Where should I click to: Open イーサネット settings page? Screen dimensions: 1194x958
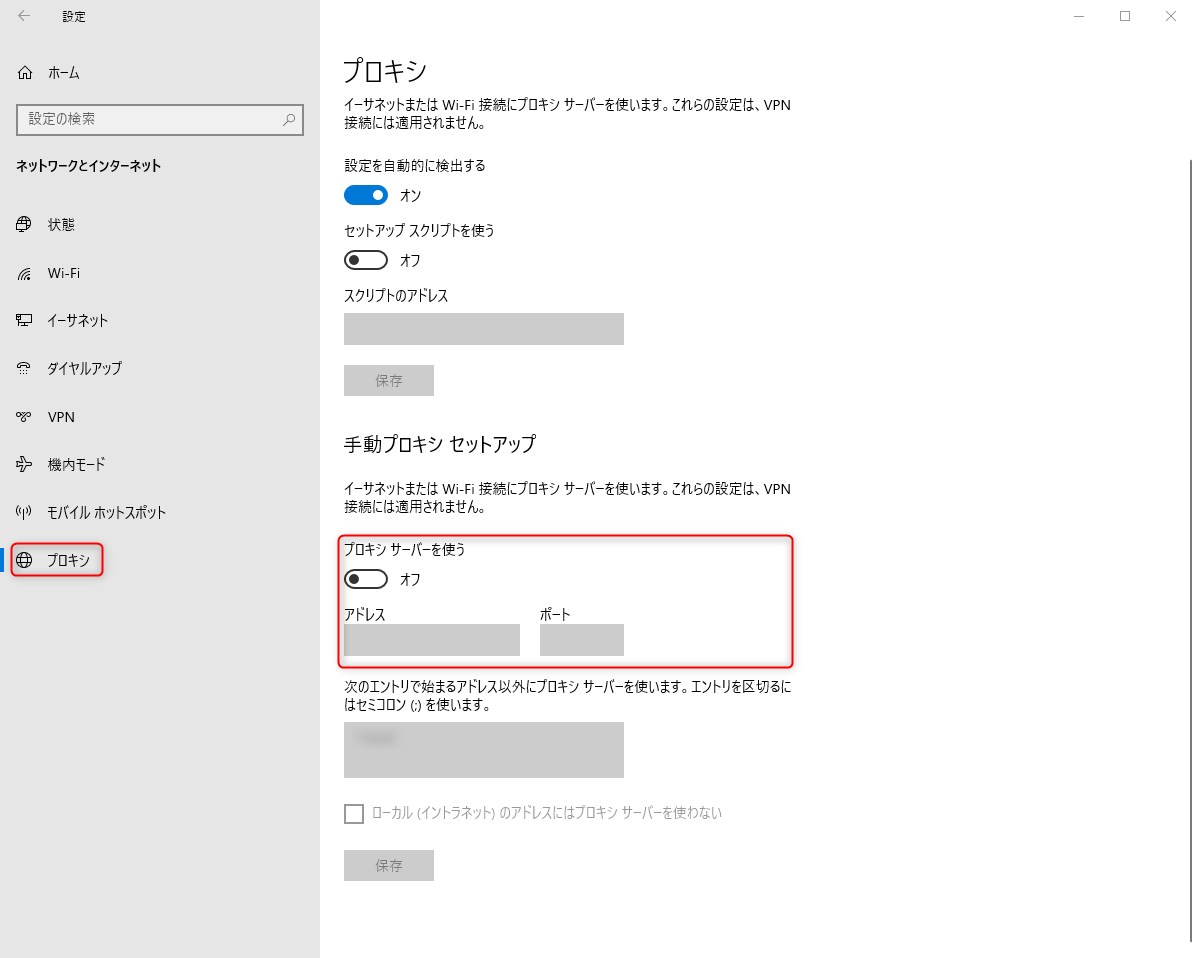pyautogui.click(x=78, y=321)
